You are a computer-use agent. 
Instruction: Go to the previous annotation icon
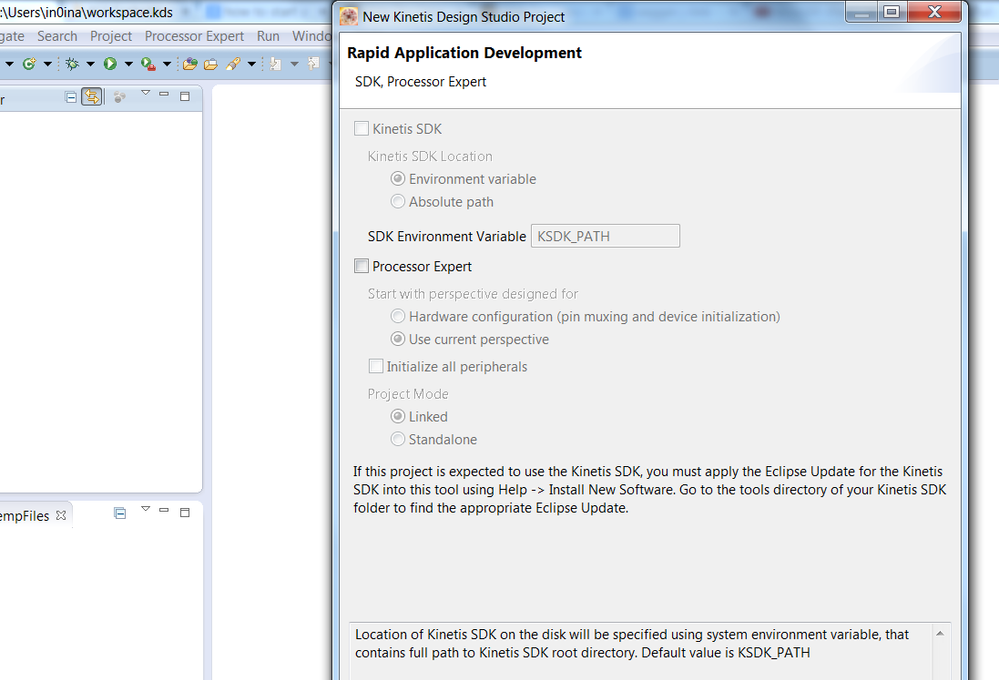coord(313,64)
